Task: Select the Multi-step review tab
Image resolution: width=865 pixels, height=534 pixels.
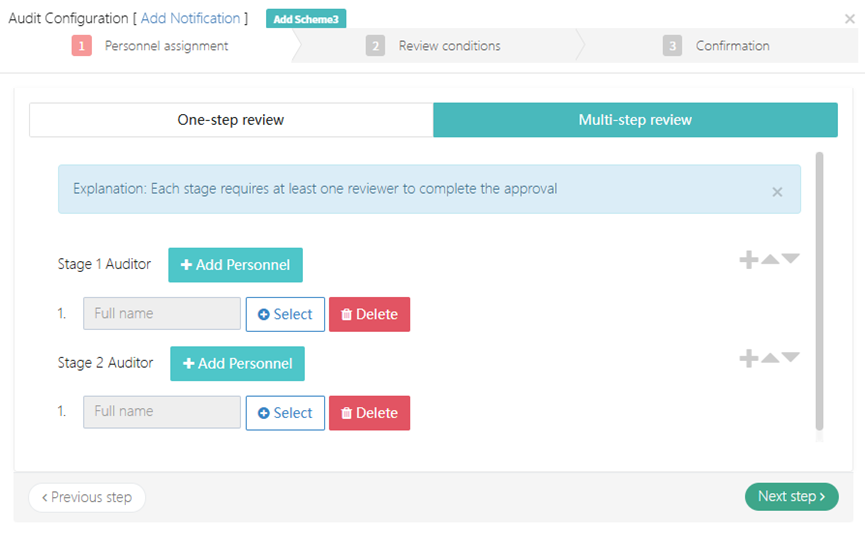Action: (x=635, y=120)
